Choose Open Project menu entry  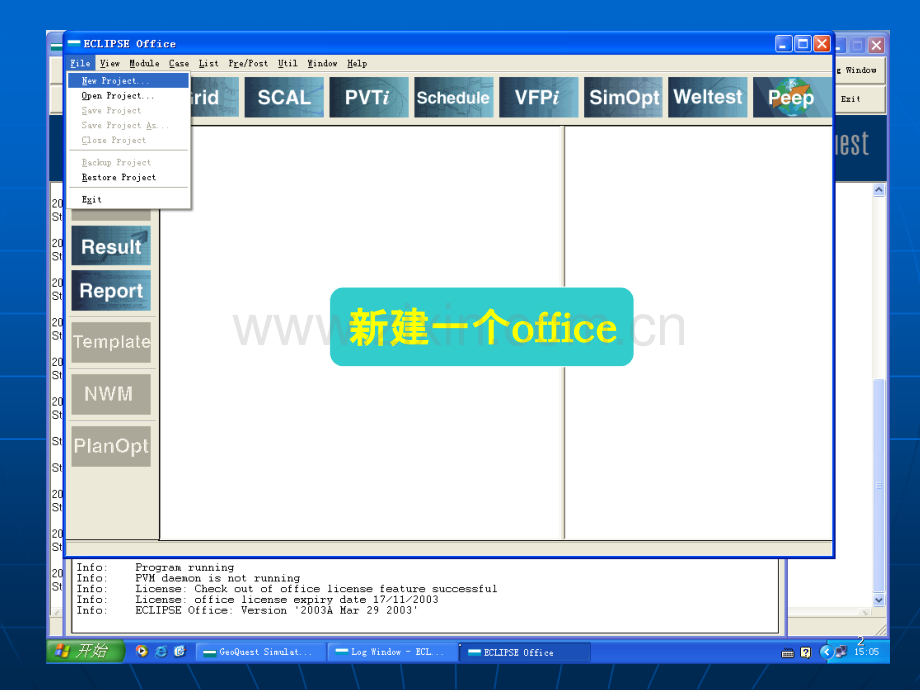point(128,96)
